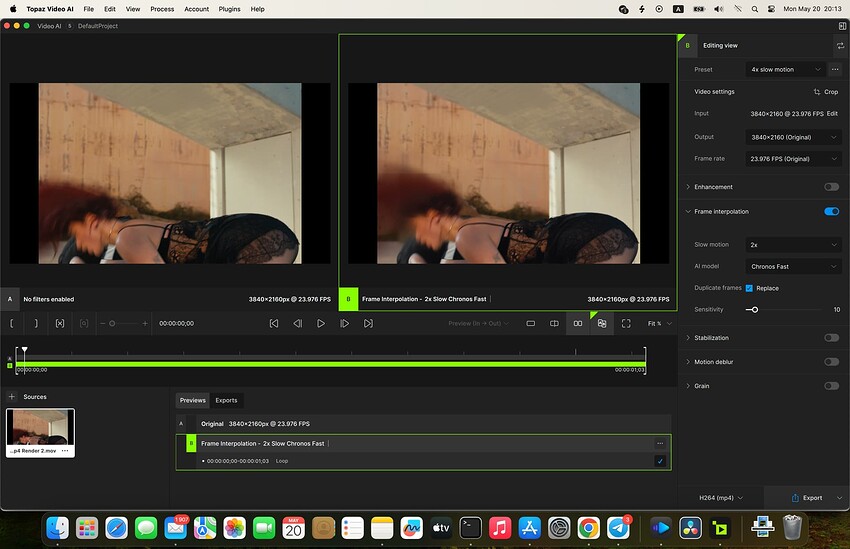Open the AI model Chronos Fast dropdown
850x549 pixels.
(794, 267)
